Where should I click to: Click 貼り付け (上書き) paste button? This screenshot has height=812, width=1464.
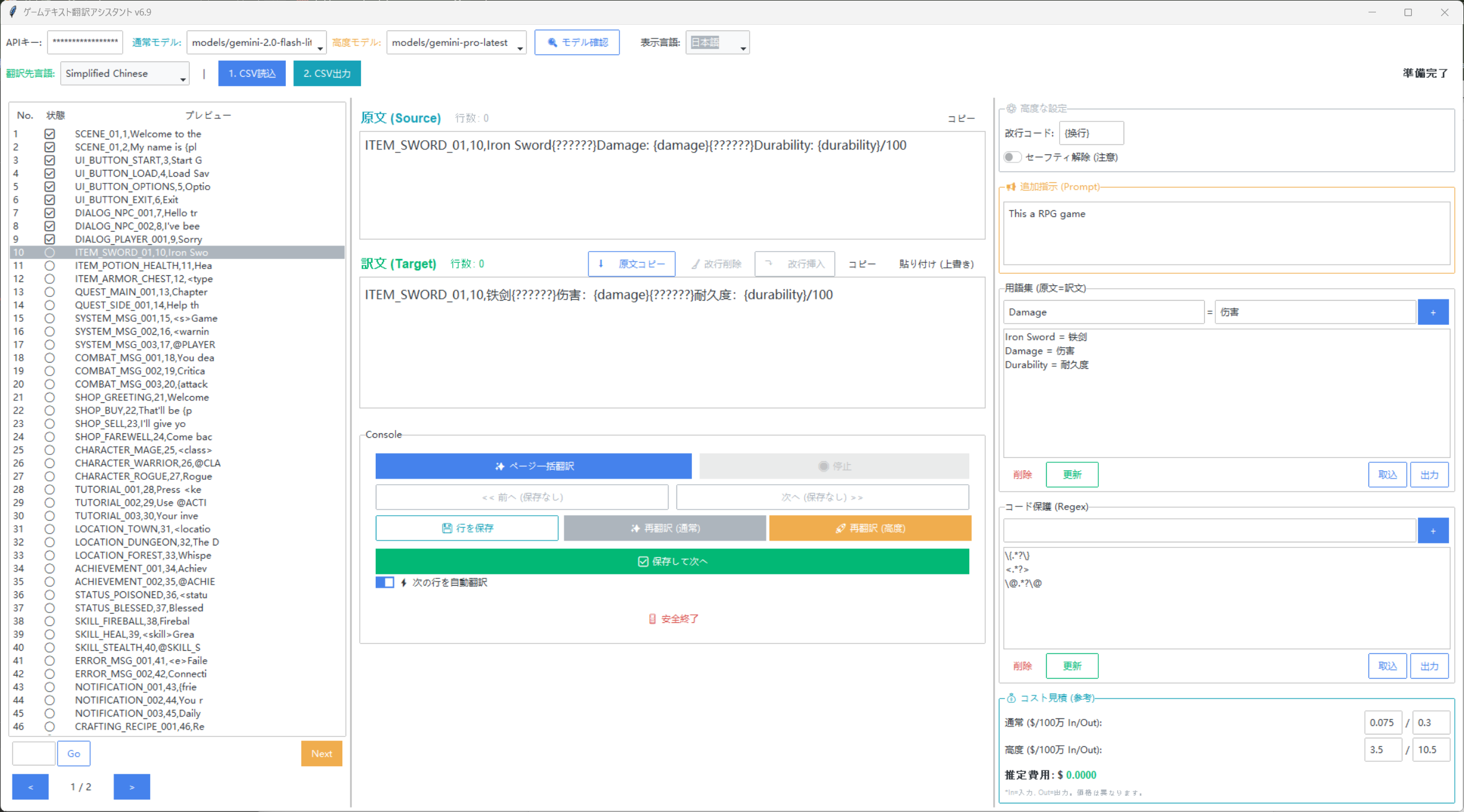936,263
